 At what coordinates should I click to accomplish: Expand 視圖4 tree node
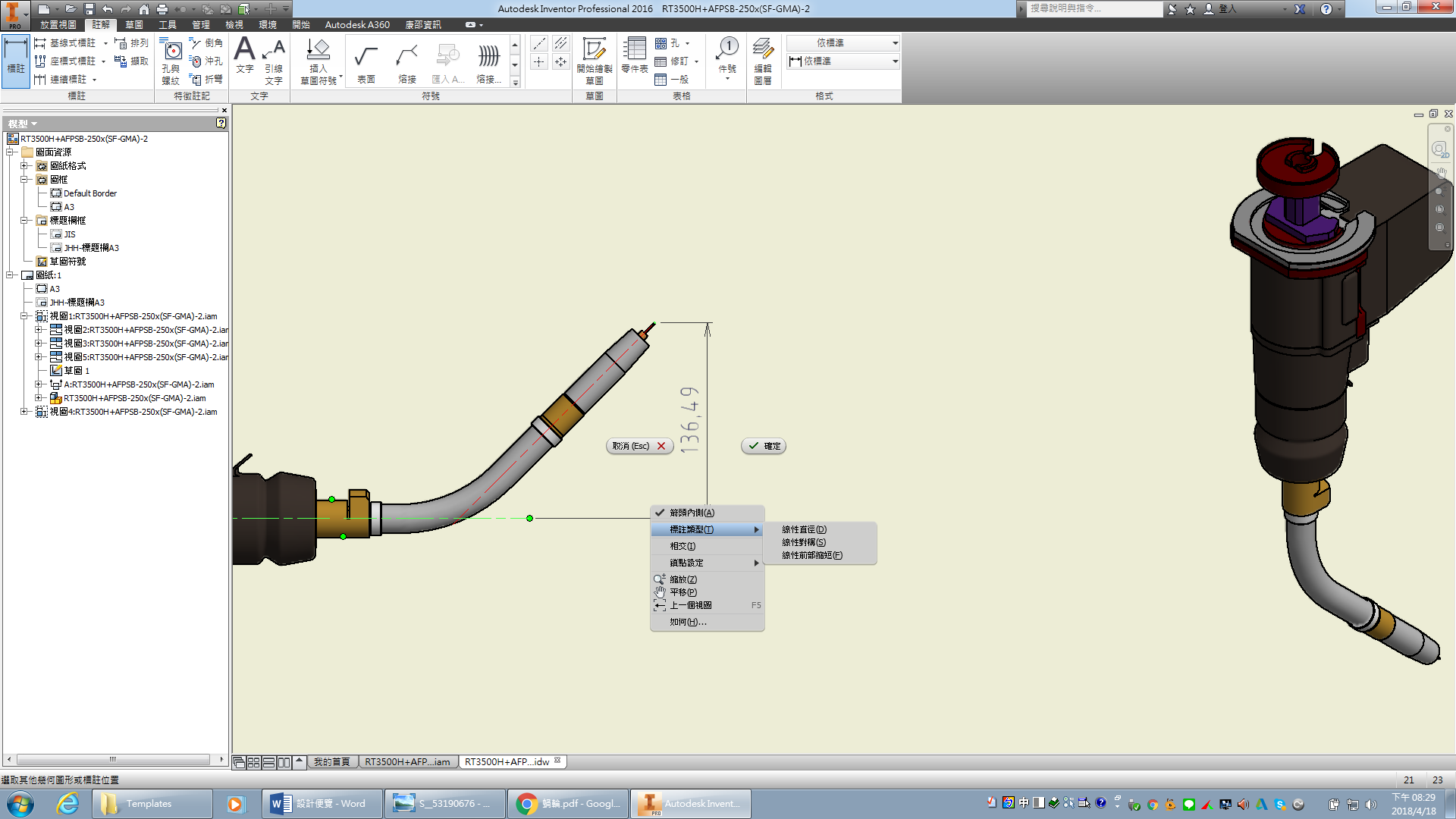point(24,412)
